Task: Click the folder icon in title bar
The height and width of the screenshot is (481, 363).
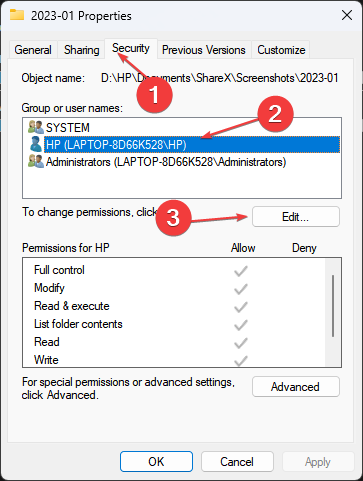Action: 17,15
